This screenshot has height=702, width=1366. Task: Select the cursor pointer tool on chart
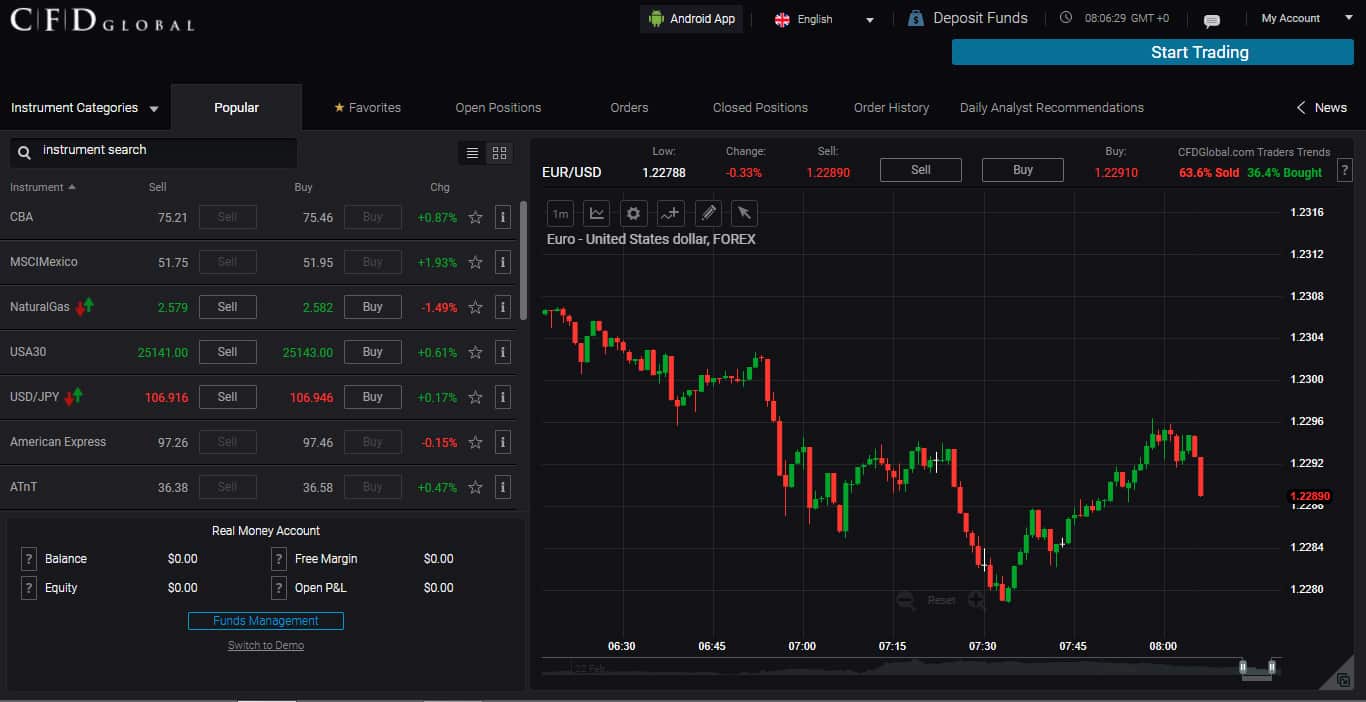point(744,213)
